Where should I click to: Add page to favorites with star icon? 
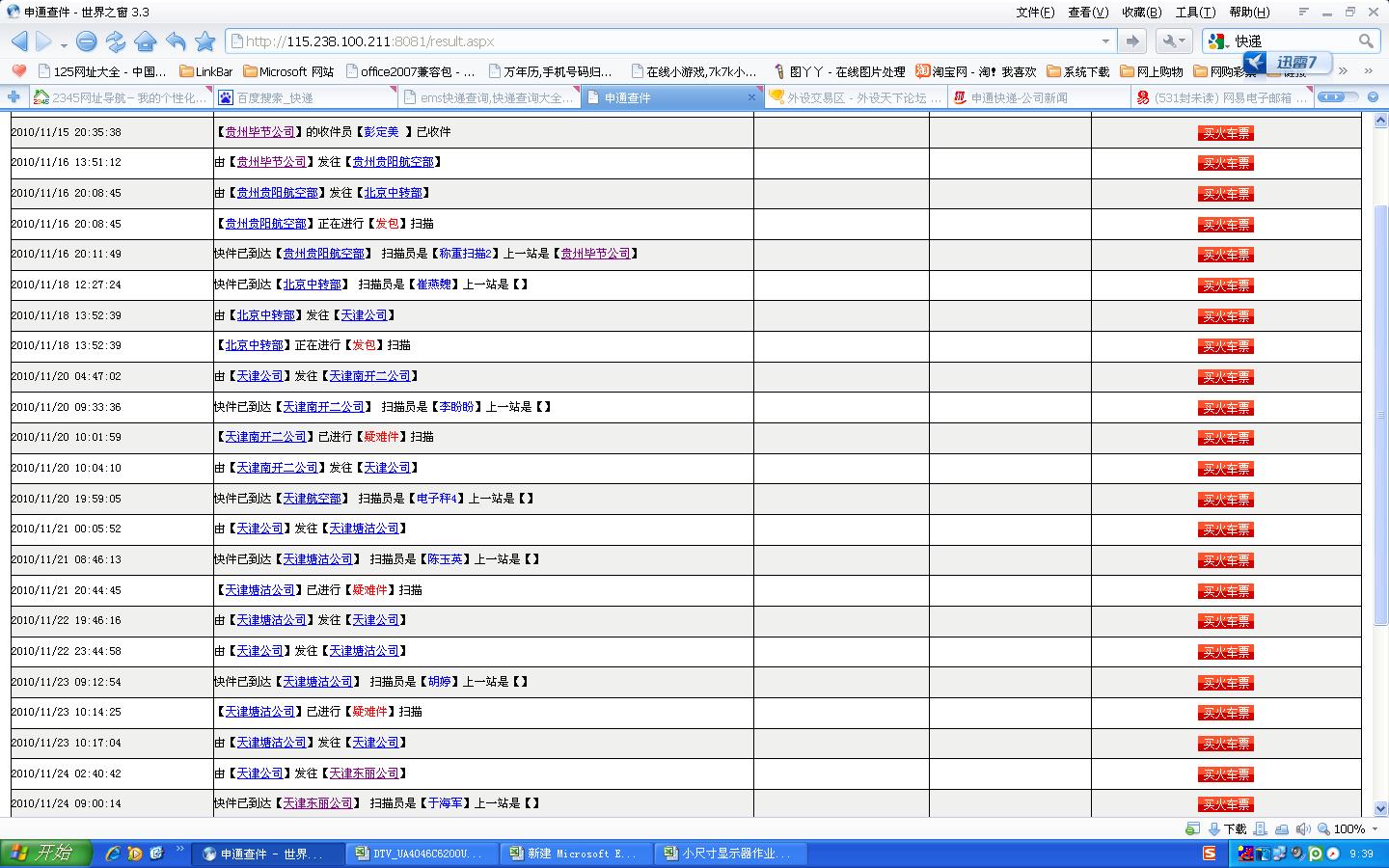click(x=204, y=41)
